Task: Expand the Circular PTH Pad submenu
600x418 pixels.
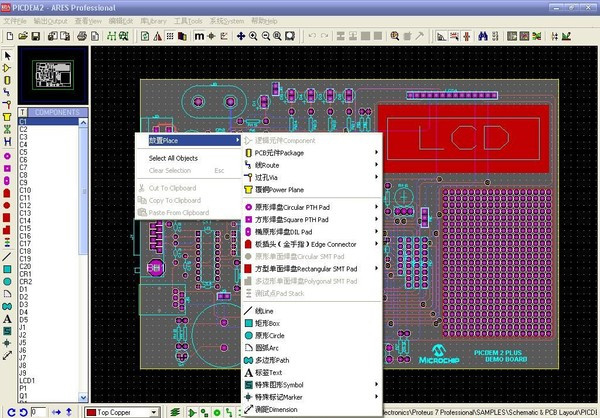Action: (x=311, y=207)
